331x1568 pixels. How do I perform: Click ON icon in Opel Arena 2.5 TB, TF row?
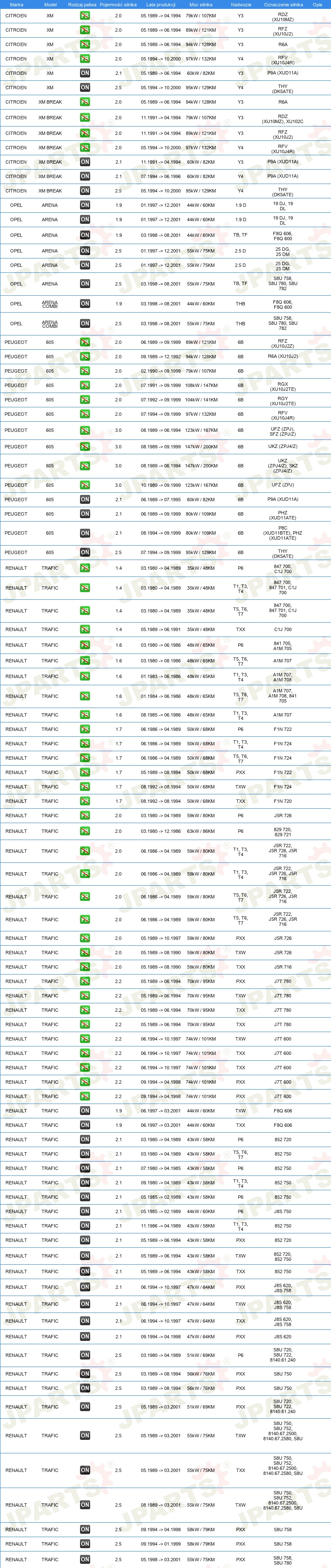coord(85,284)
